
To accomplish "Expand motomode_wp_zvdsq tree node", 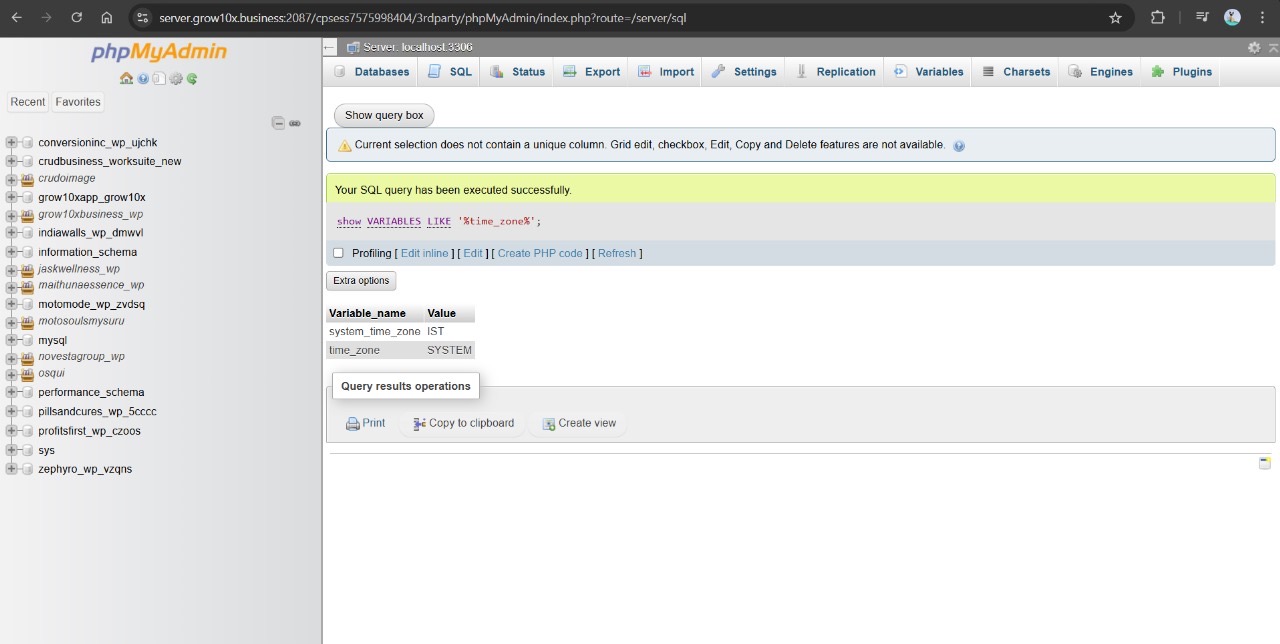I will pyautogui.click(x=12, y=304).
